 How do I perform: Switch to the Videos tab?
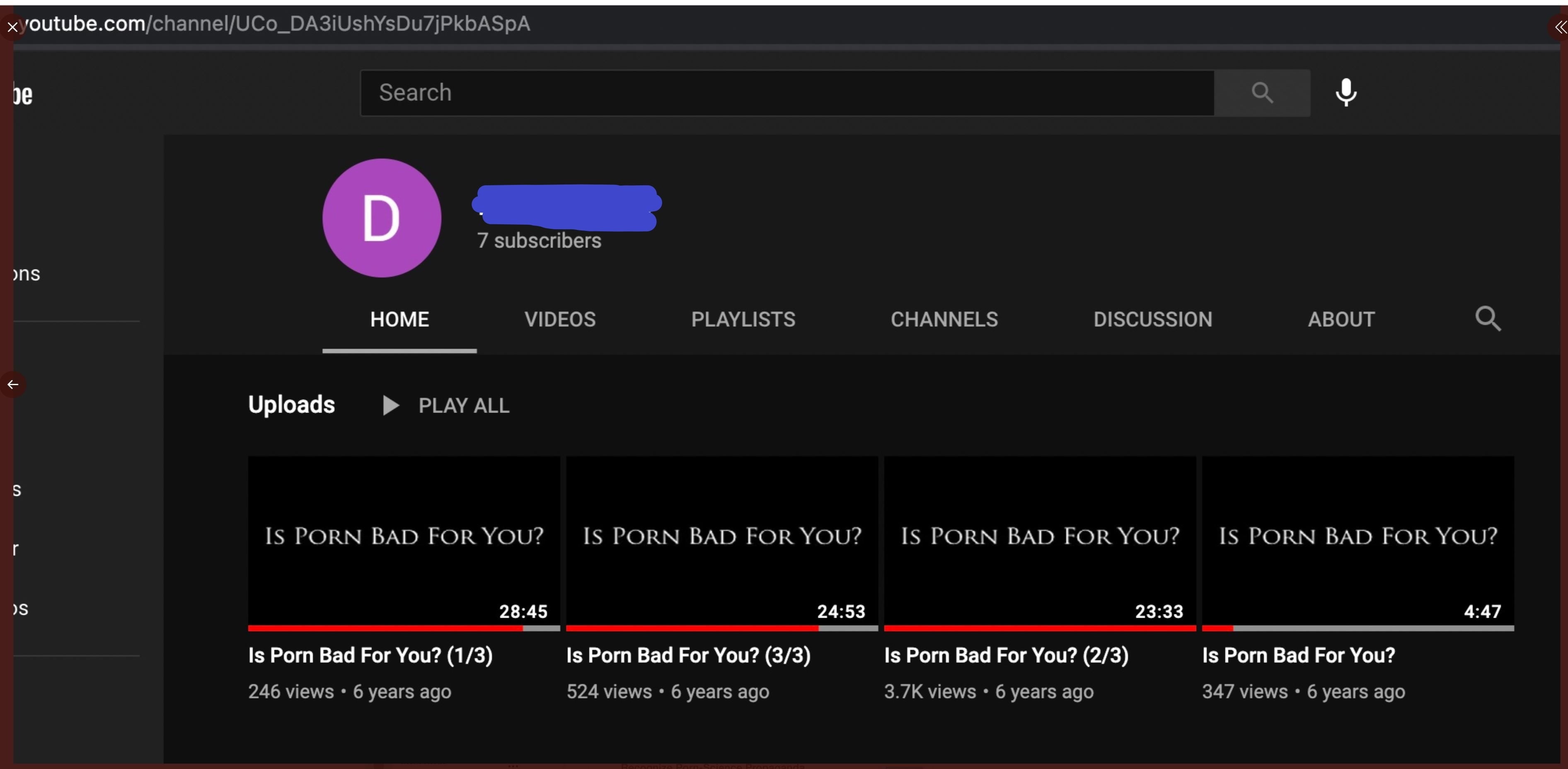(x=560, y=319)
